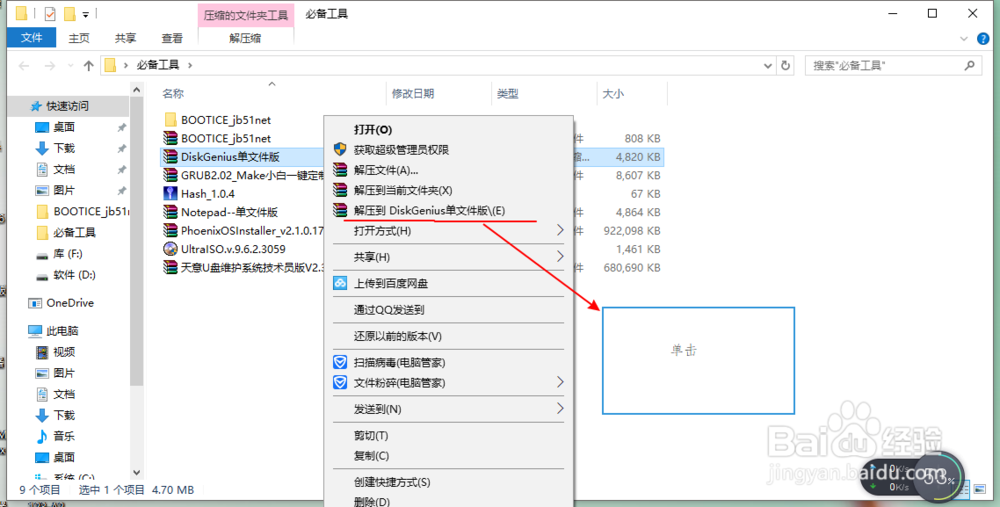Expand the 打开方式(H) submenu arrow

560,230
